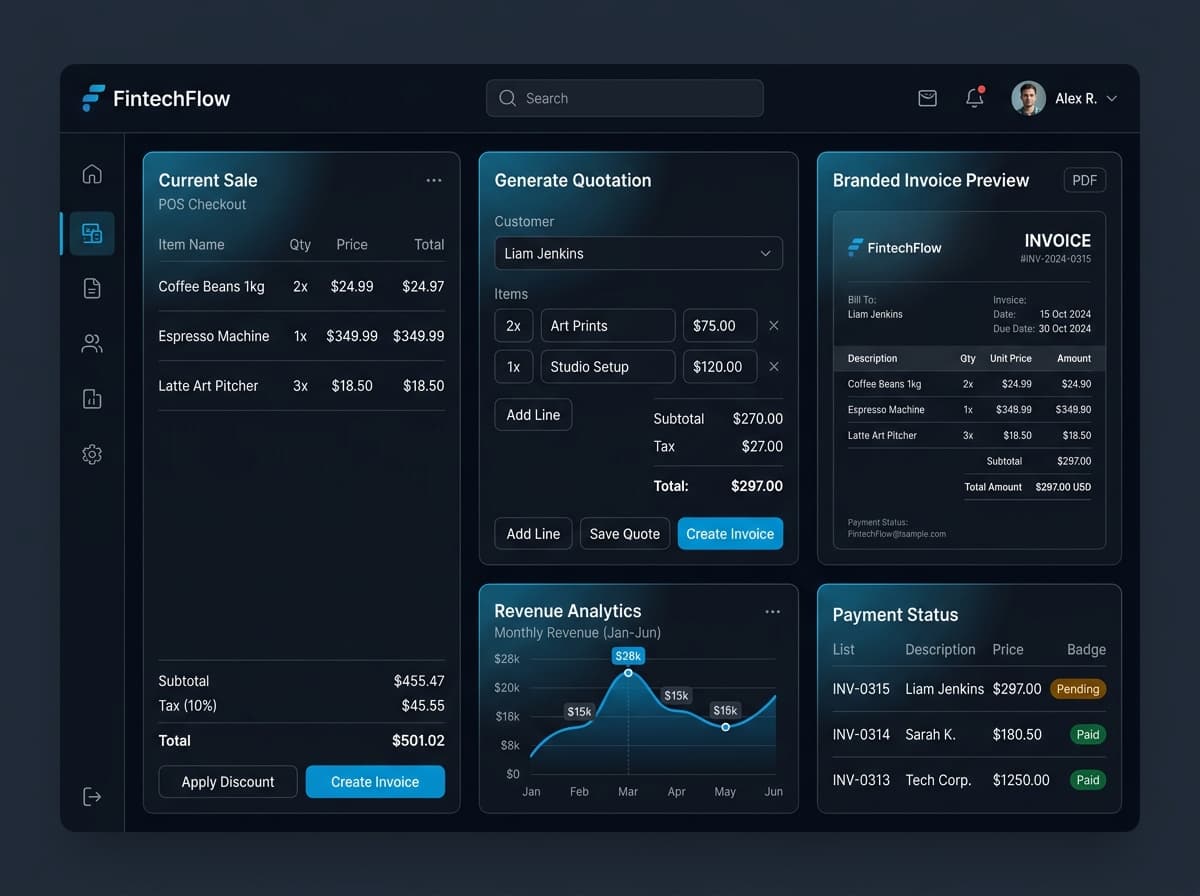The height and width of the screenshot is (896, 1200).
Task: Edit the $75.00 price field
Action: point(720,326)
